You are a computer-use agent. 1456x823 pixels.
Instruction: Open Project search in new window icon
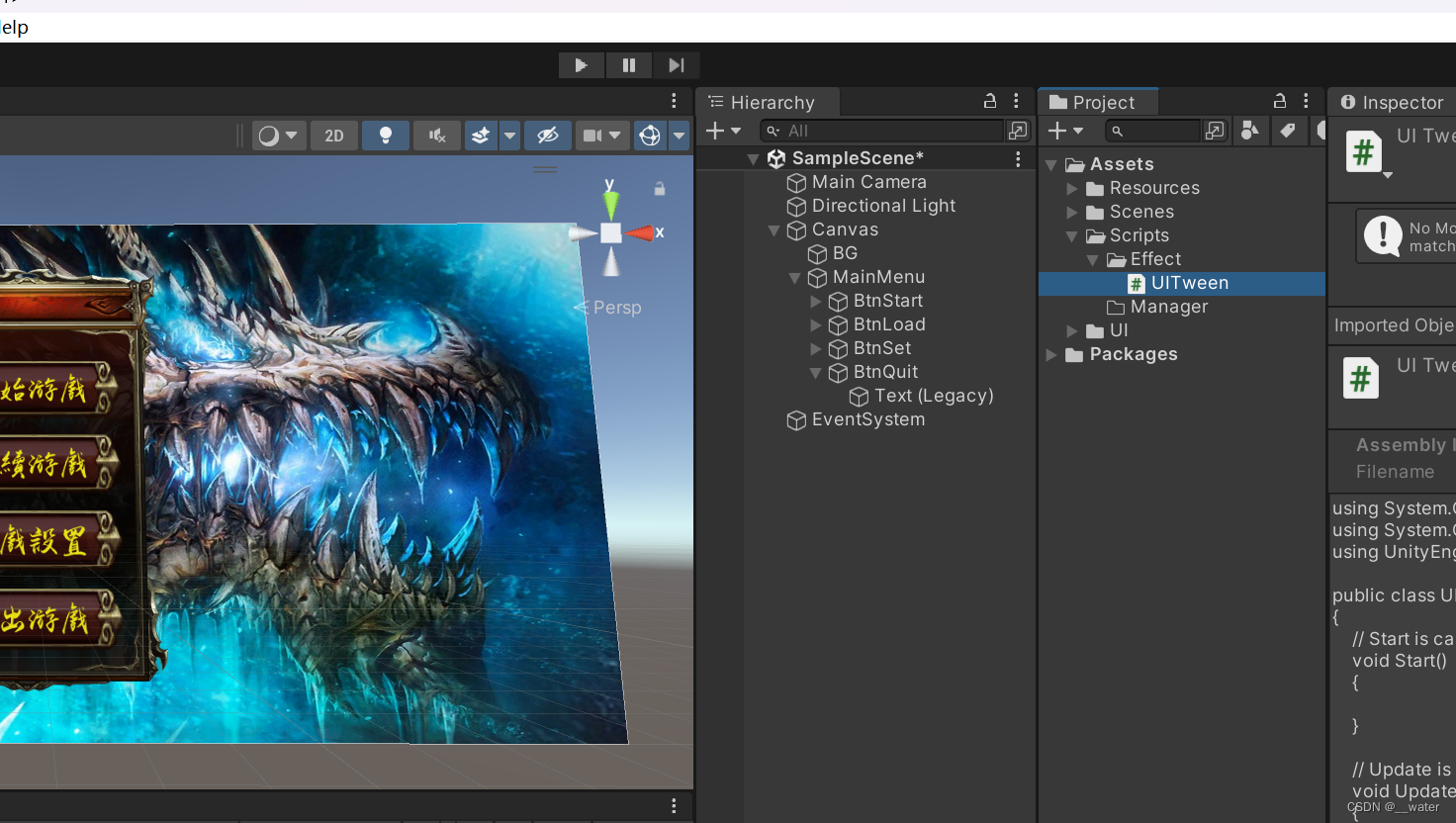click(1215, 131)
